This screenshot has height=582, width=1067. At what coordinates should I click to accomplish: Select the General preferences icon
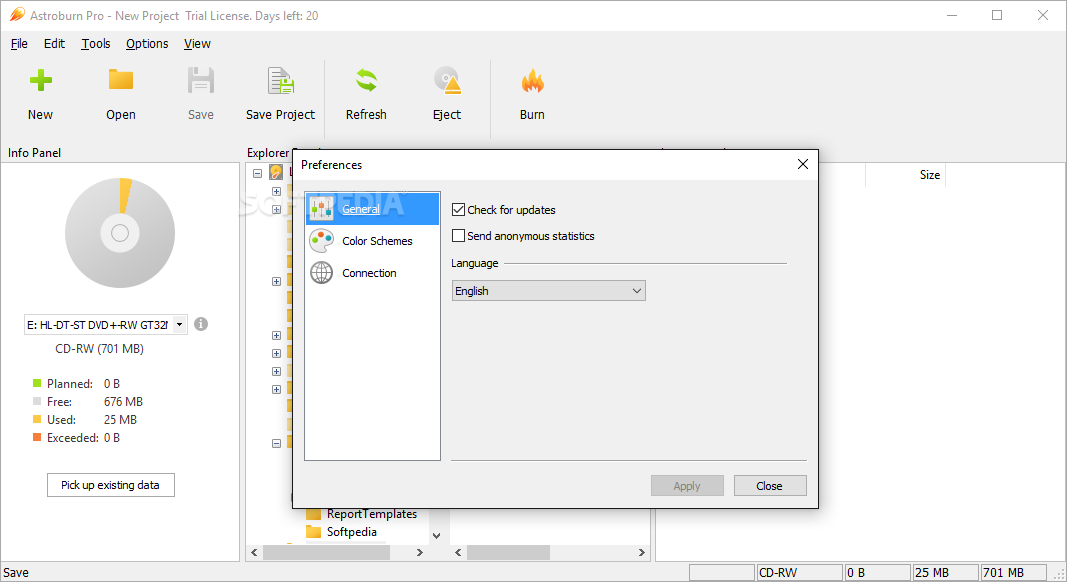[321, 208]
